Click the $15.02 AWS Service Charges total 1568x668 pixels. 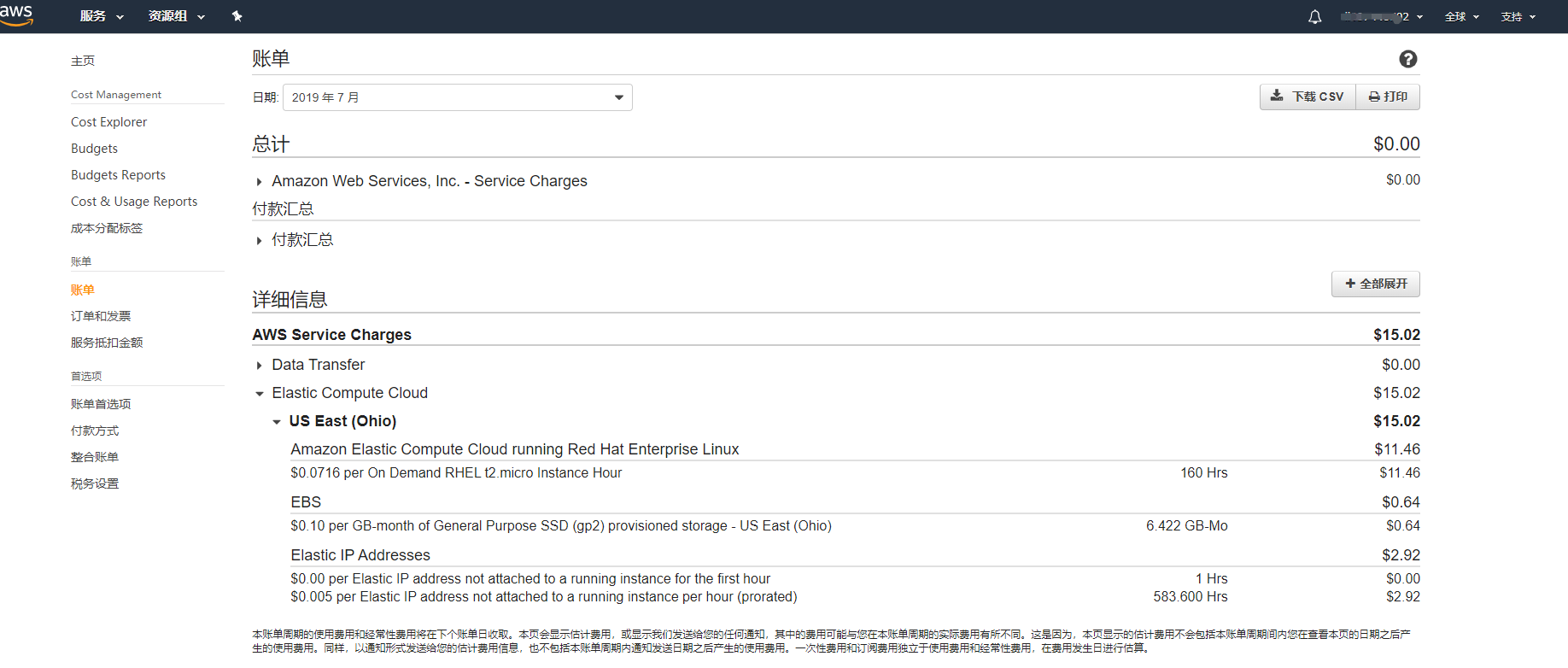click(x=1396, y=335)
